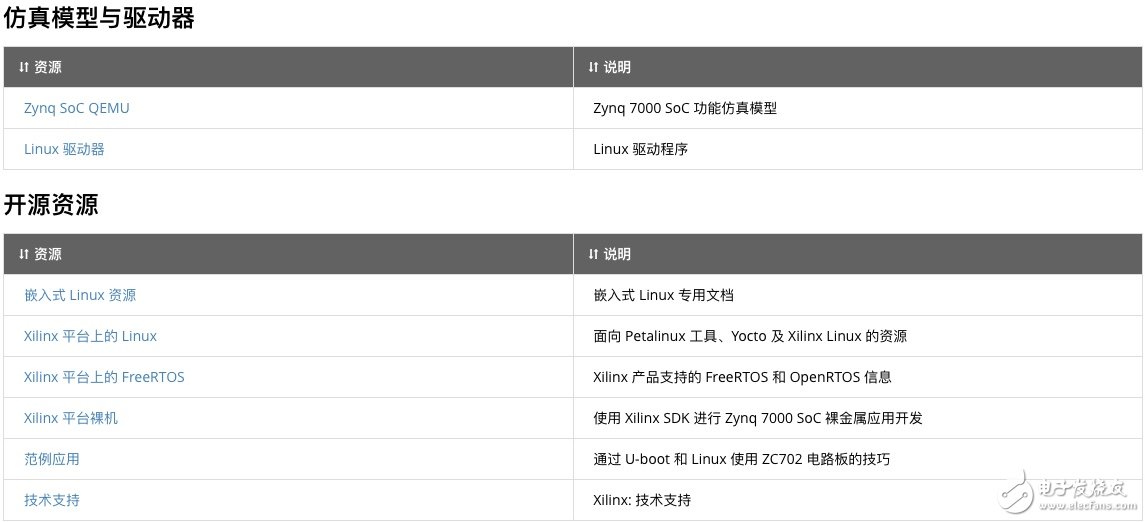Select the Linux 驱动程序 description cell
The height and width of the screenshot is (522, 1145).
pyautogui.click(x=641, y=149)
